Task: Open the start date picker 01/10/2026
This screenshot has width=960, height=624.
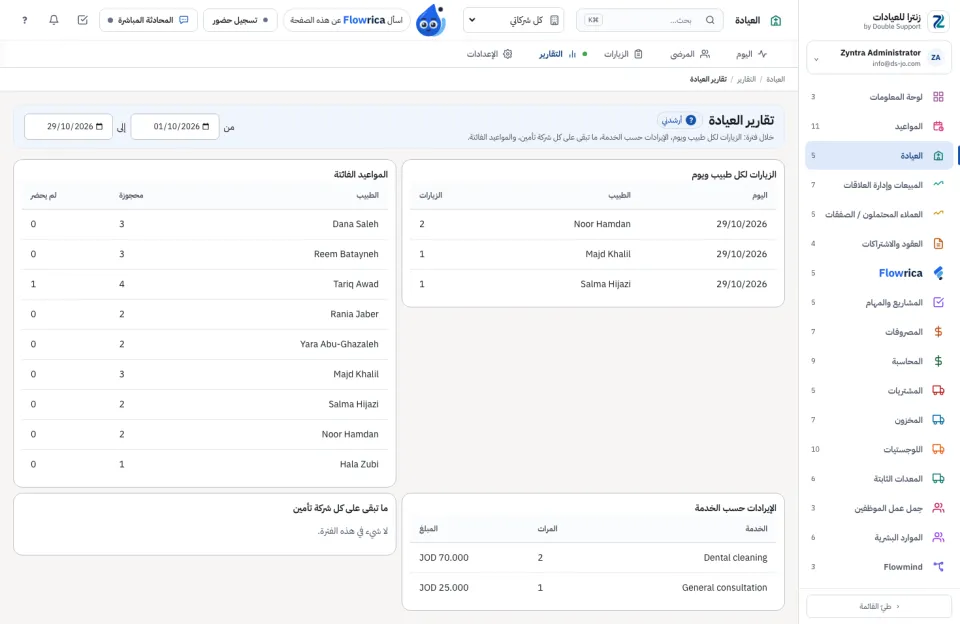Action: pos(175,127)
